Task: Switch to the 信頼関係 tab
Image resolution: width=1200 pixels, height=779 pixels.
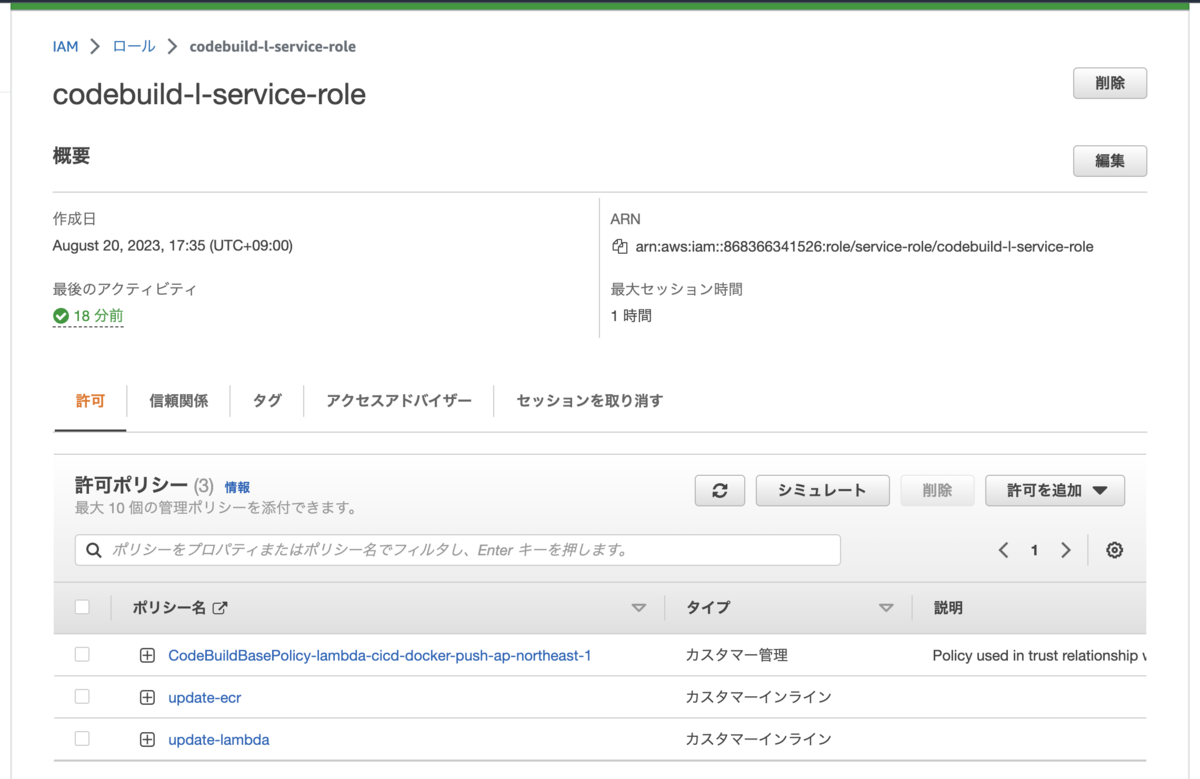Action: pyautogui.click(x=178, y=400)
